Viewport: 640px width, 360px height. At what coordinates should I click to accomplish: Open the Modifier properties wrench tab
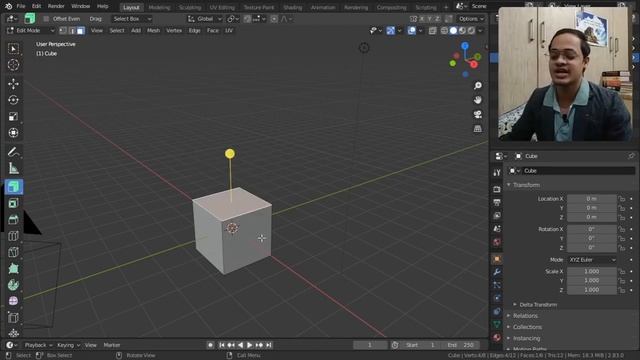(x=497, y=272)
